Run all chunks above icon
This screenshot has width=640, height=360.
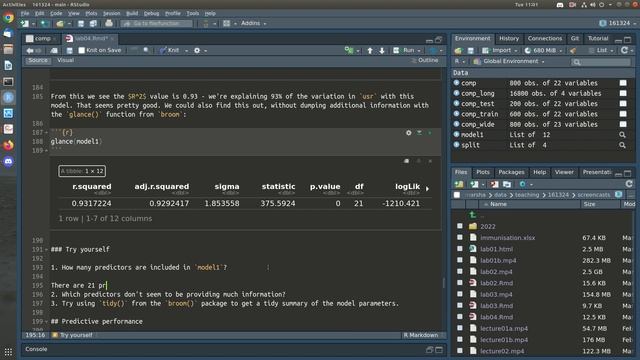(x=419, y=133)
